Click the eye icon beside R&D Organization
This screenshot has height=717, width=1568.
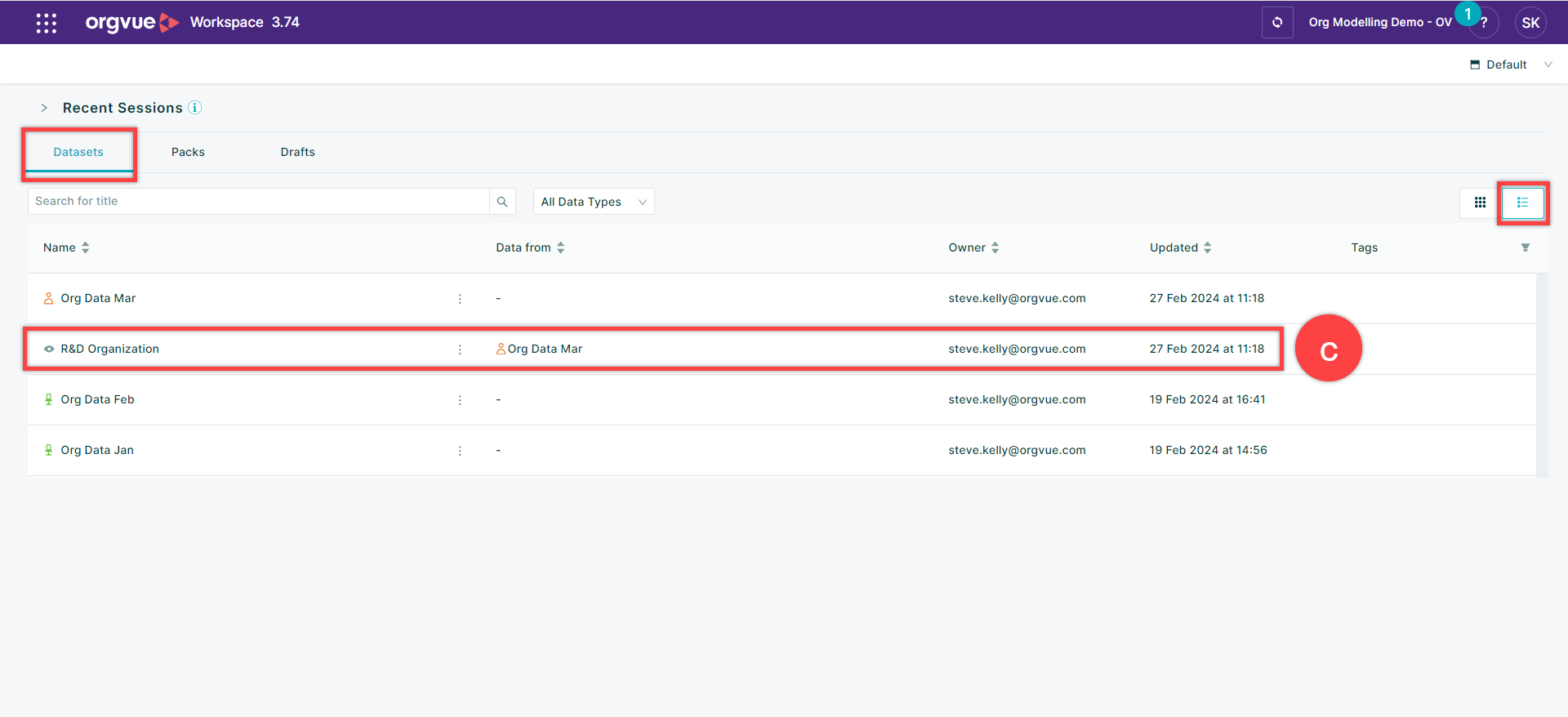tap(49, 349)
